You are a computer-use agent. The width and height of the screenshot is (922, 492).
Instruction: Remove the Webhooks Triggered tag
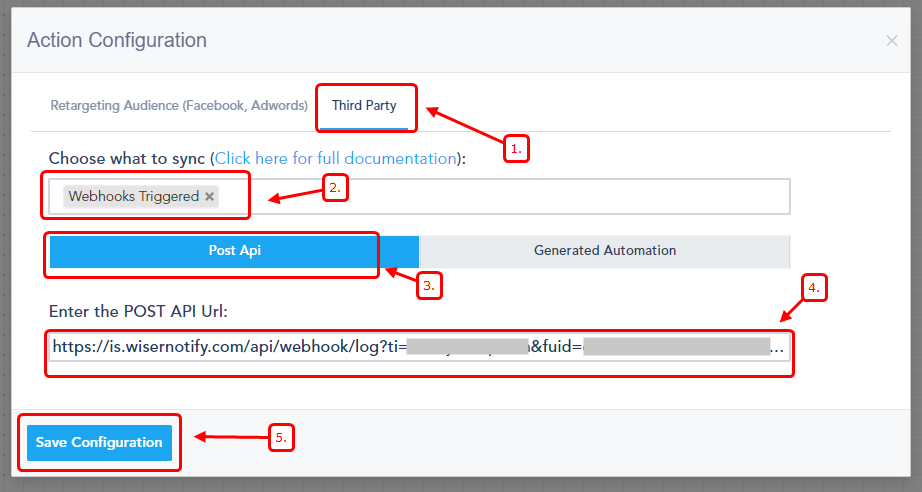click(209, 197)
